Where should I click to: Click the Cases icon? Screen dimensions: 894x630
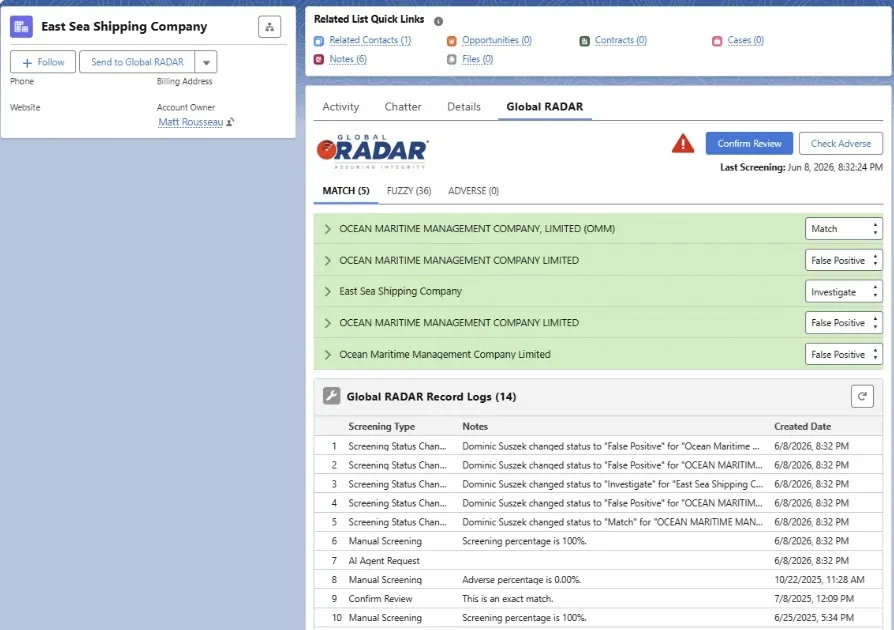pos(717,40)
